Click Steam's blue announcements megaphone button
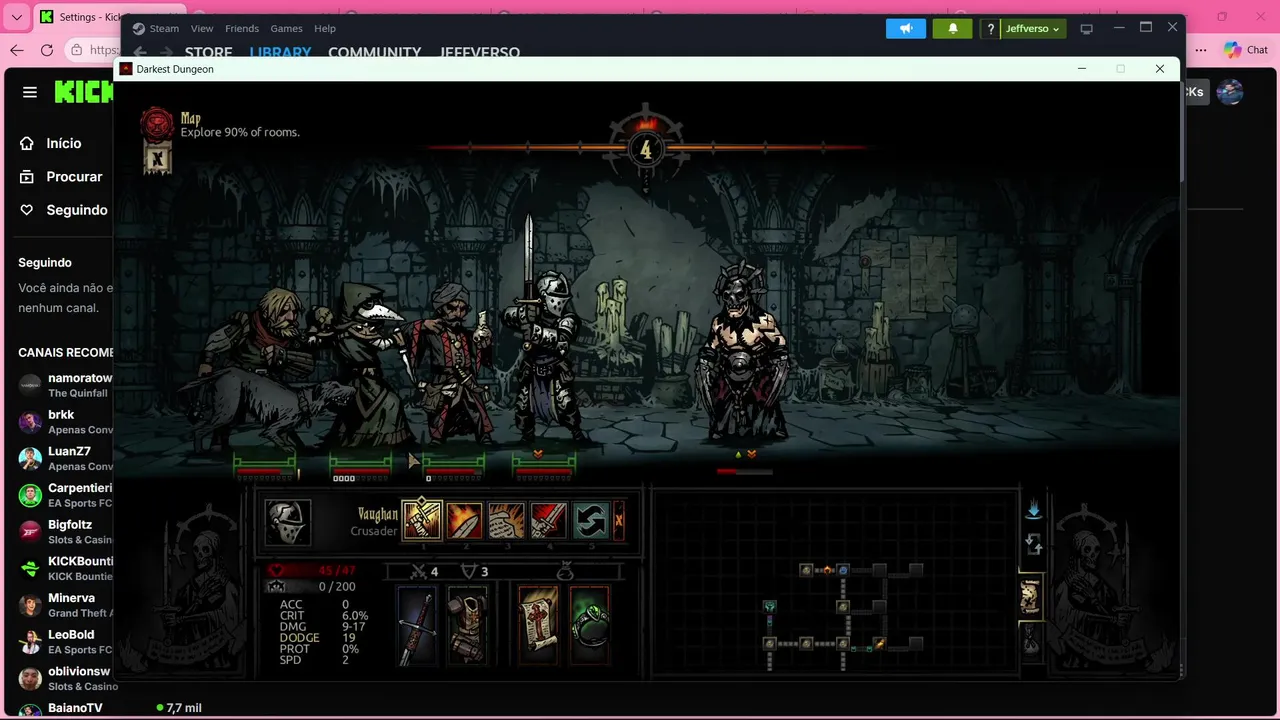This screenshot has height=720, width=1280. pos(906,28)
